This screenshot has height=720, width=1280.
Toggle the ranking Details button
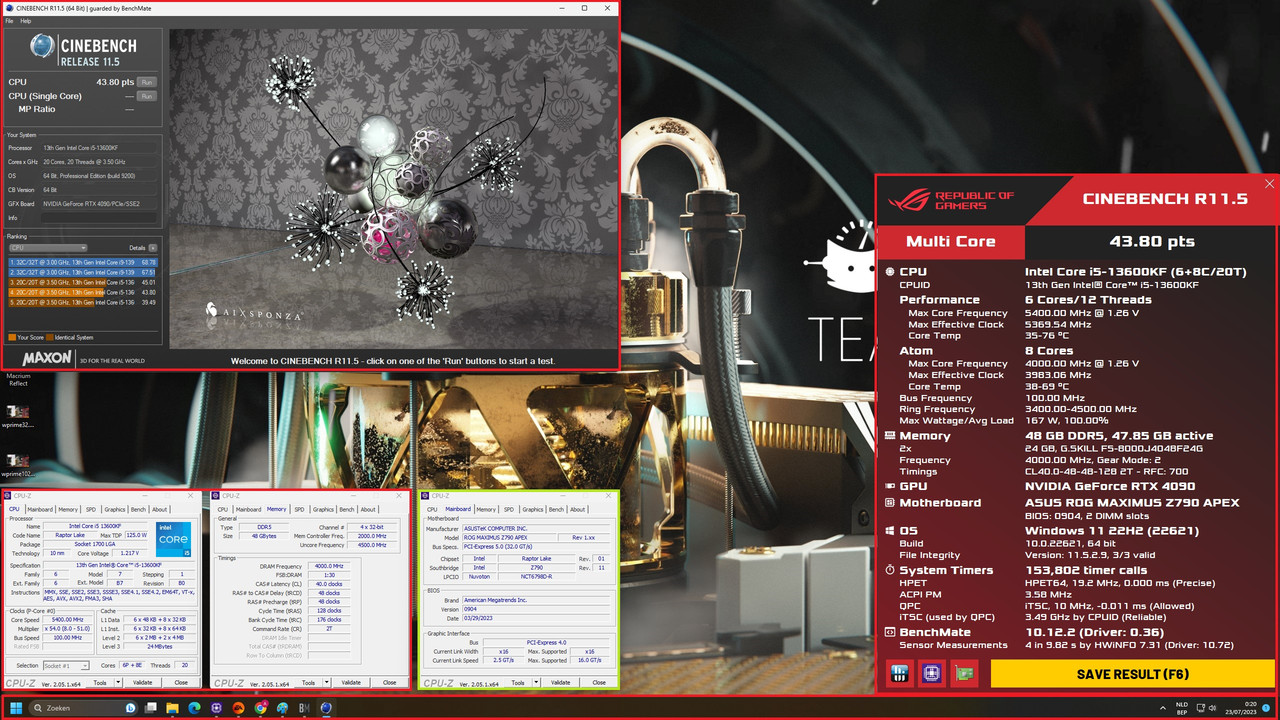[x=153, y=247]
